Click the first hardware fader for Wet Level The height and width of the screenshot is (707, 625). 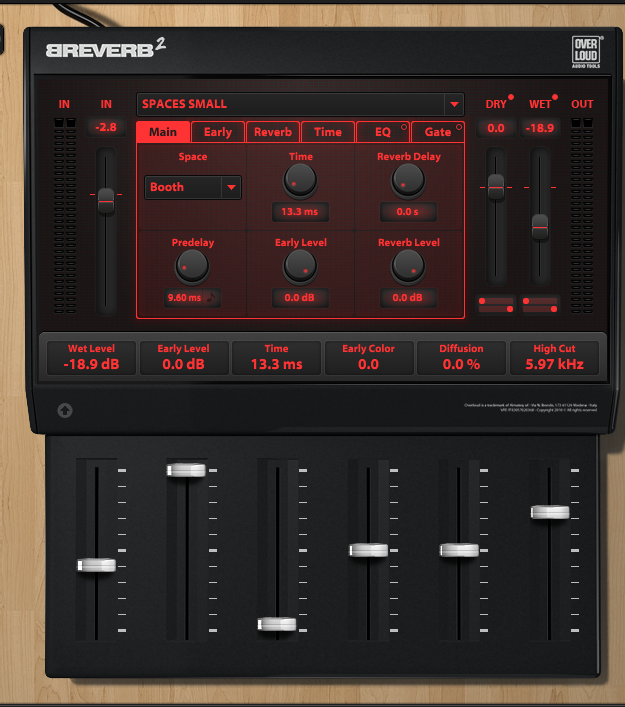tap(97, 565)
